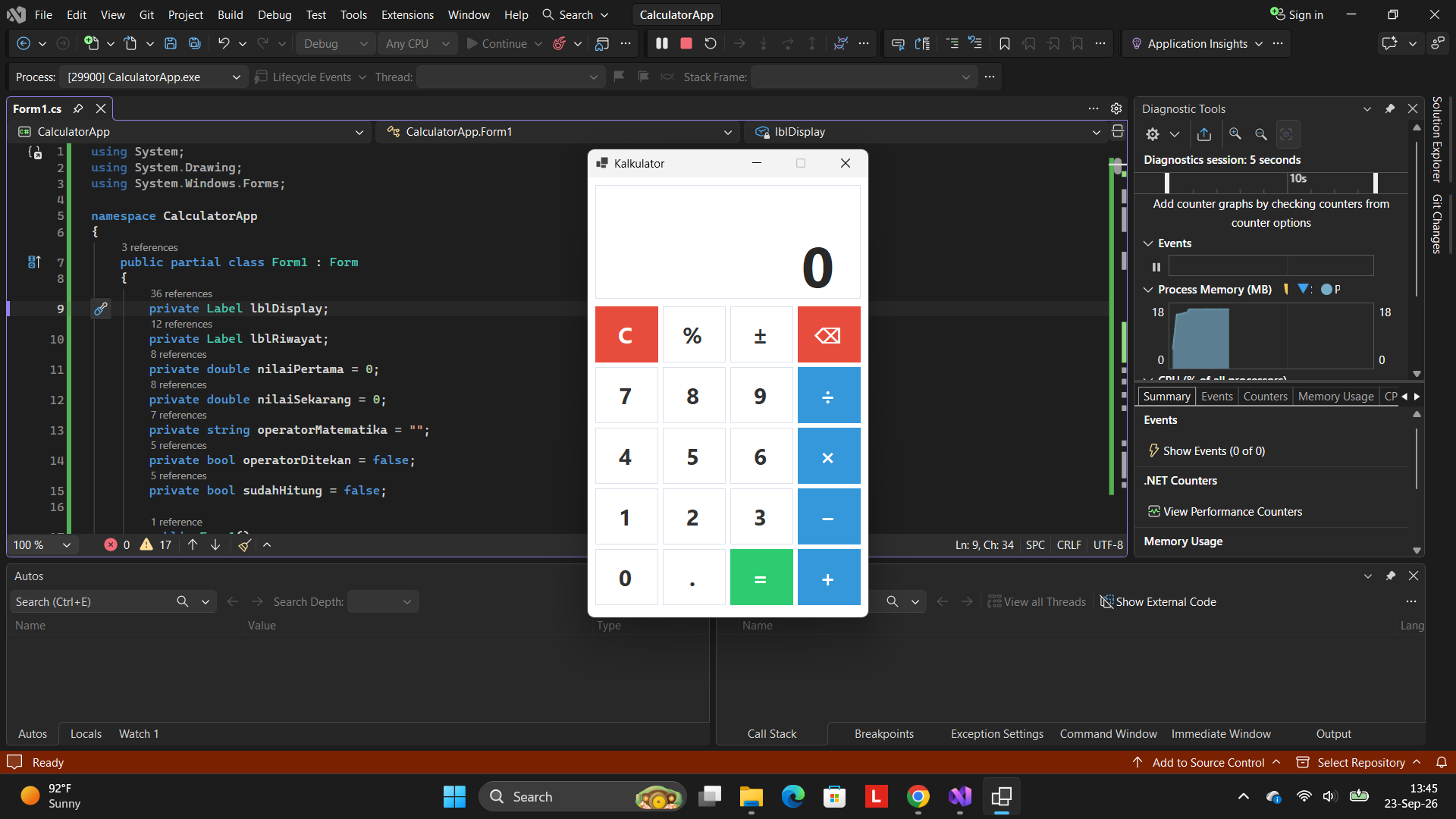Zoom in on diagnostics timeline

click(1235, 134)
